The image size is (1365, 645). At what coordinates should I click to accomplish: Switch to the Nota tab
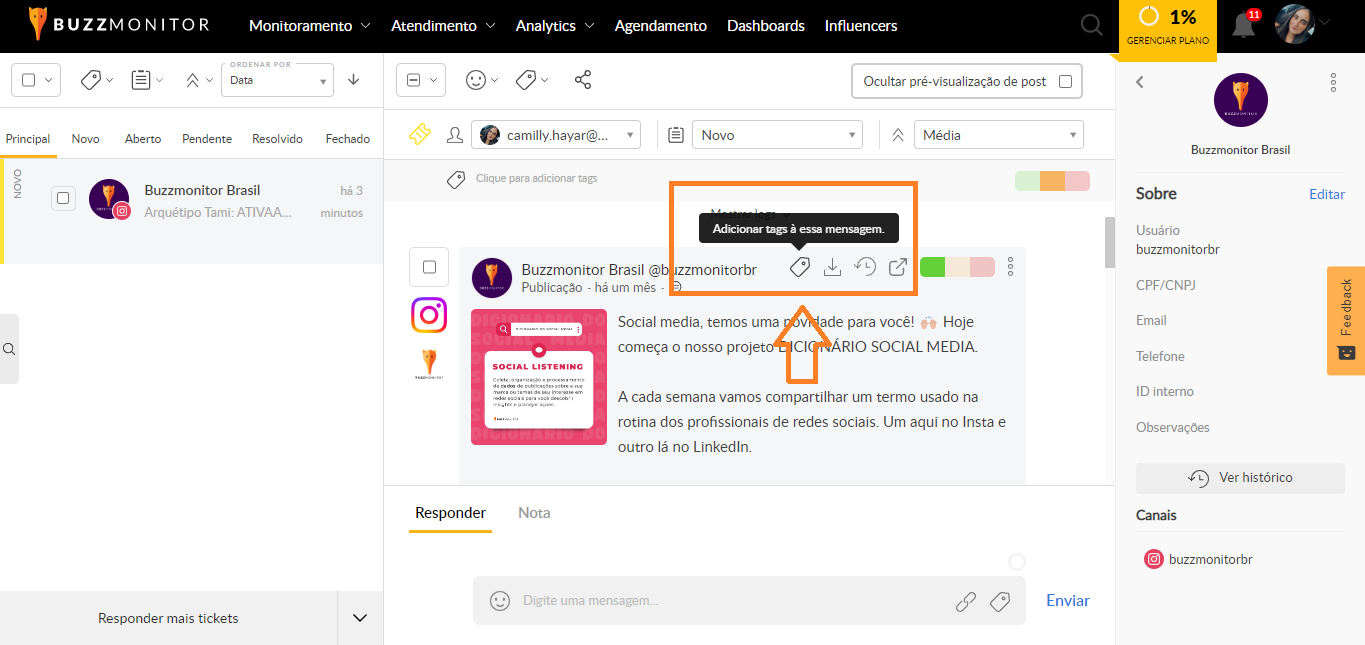tap(534, 513)
